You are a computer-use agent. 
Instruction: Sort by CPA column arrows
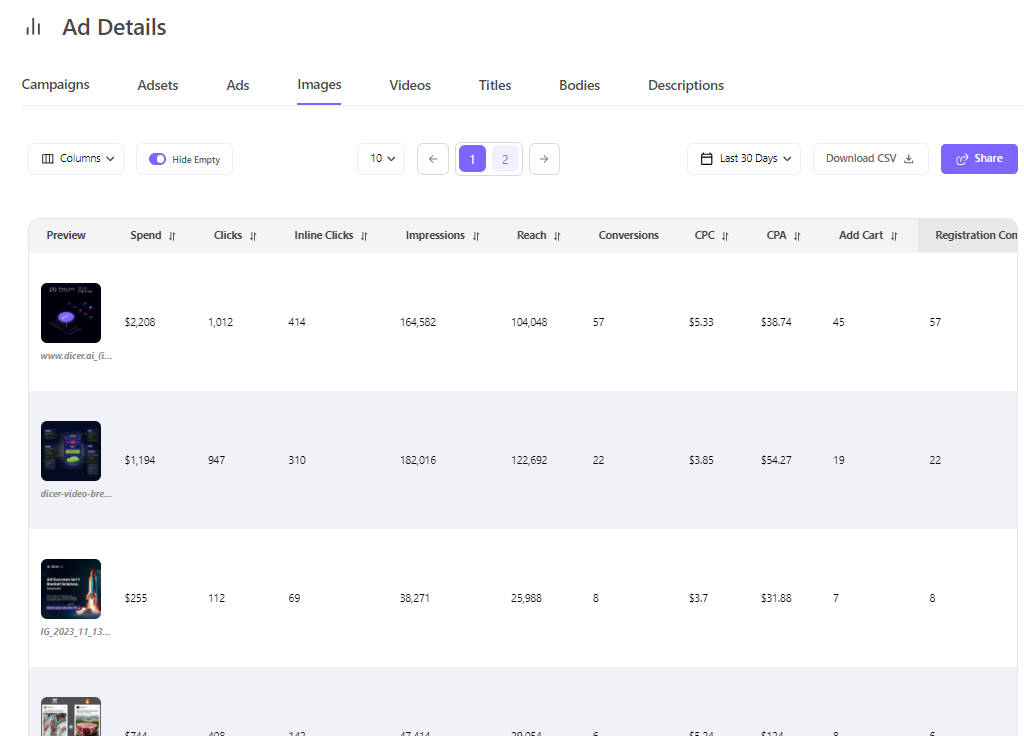(797, 236)
